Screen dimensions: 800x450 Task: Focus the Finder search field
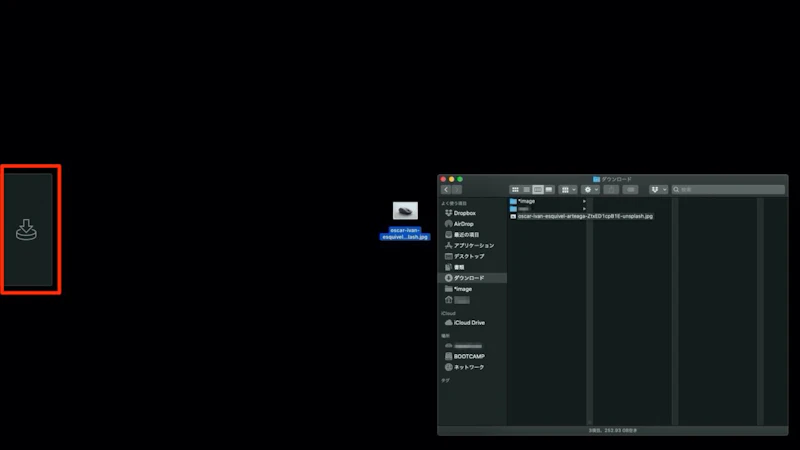[728, 190]
